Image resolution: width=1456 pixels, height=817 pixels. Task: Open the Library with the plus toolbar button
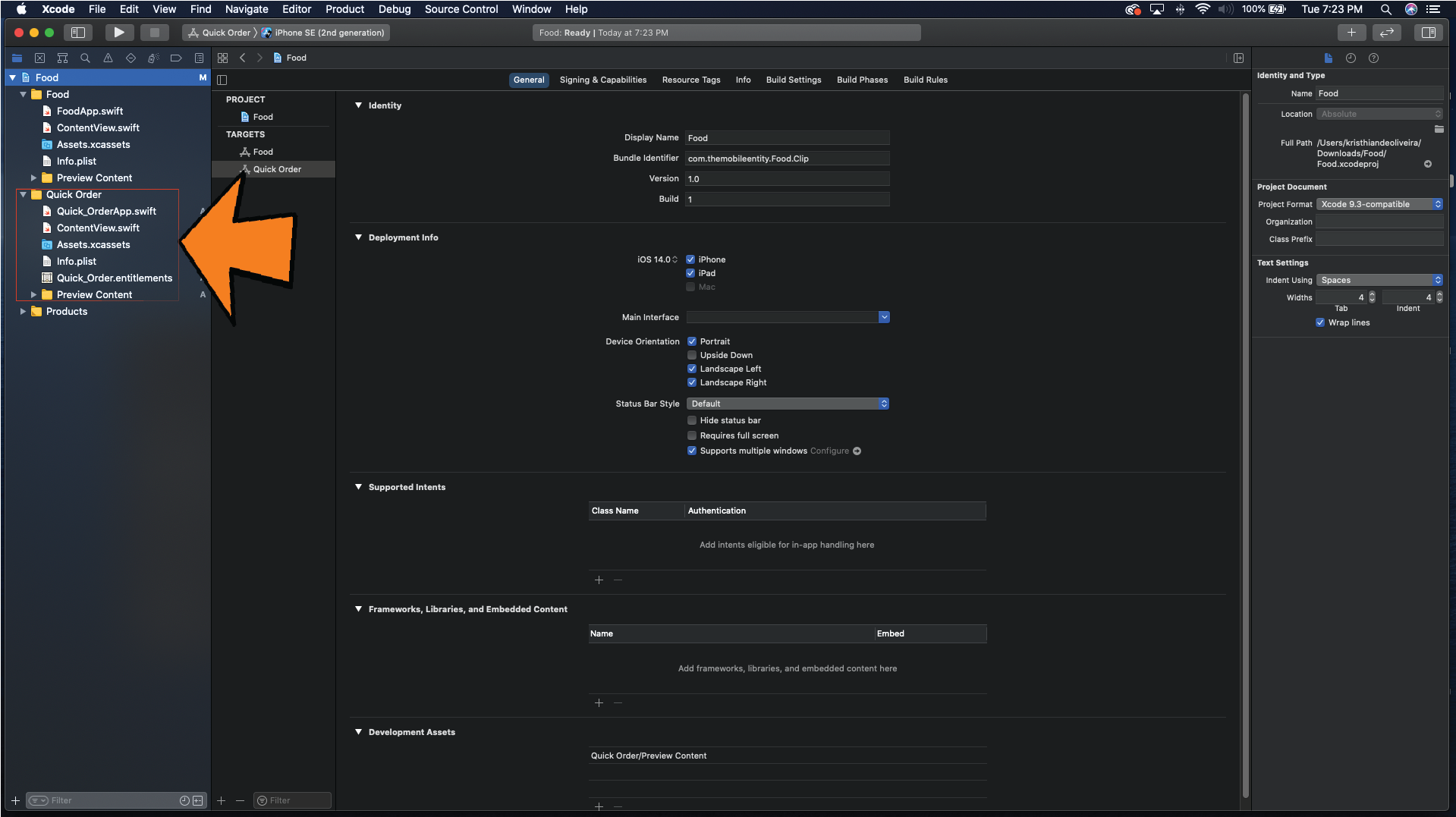click(x=1351, y=33)
